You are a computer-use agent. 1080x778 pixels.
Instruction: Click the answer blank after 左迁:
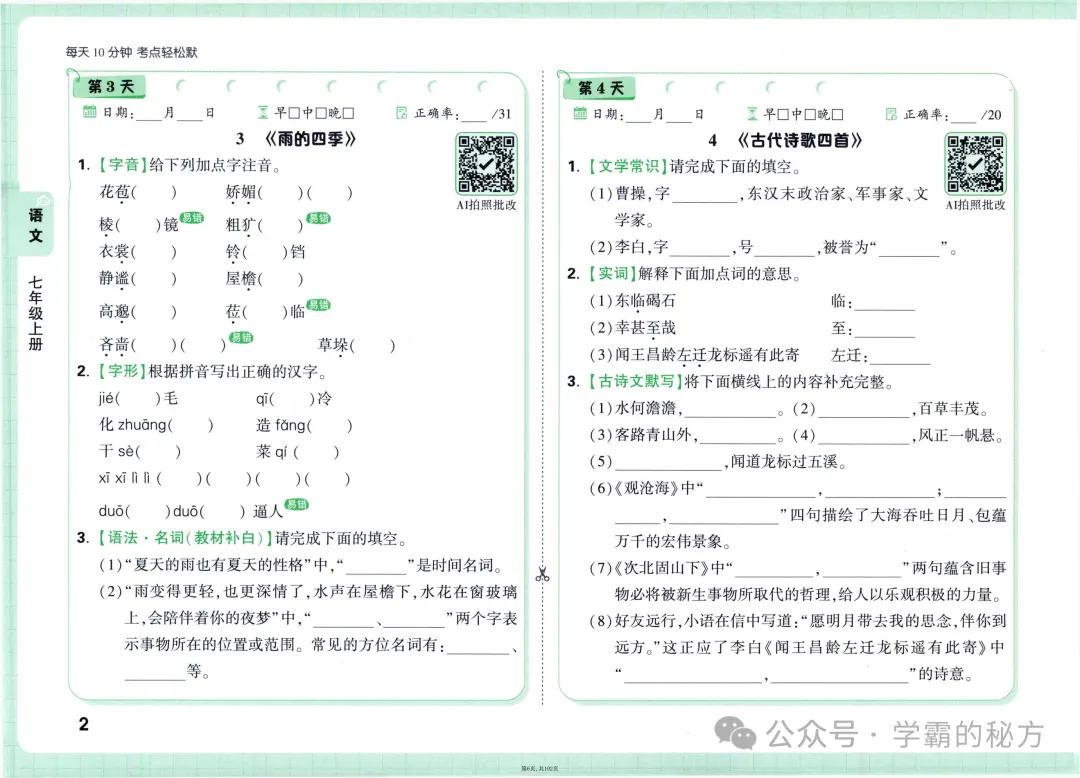900,357
